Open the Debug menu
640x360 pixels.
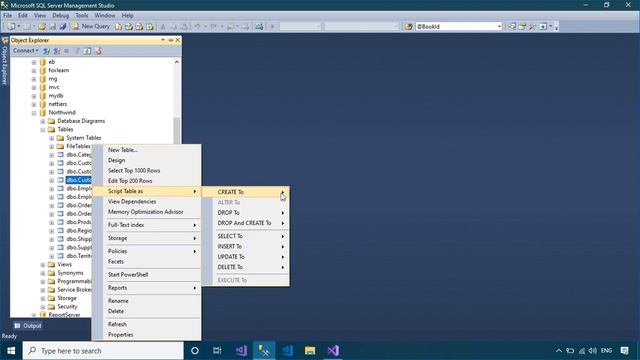tap(60, 16)
